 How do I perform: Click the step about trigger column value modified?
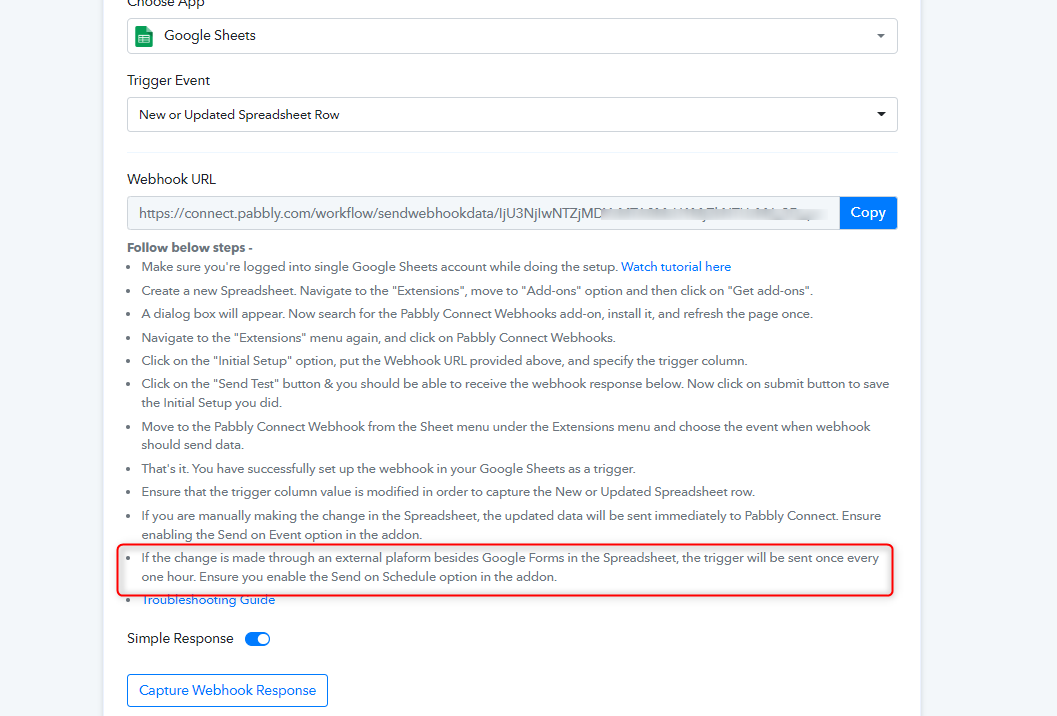(448, 492)
